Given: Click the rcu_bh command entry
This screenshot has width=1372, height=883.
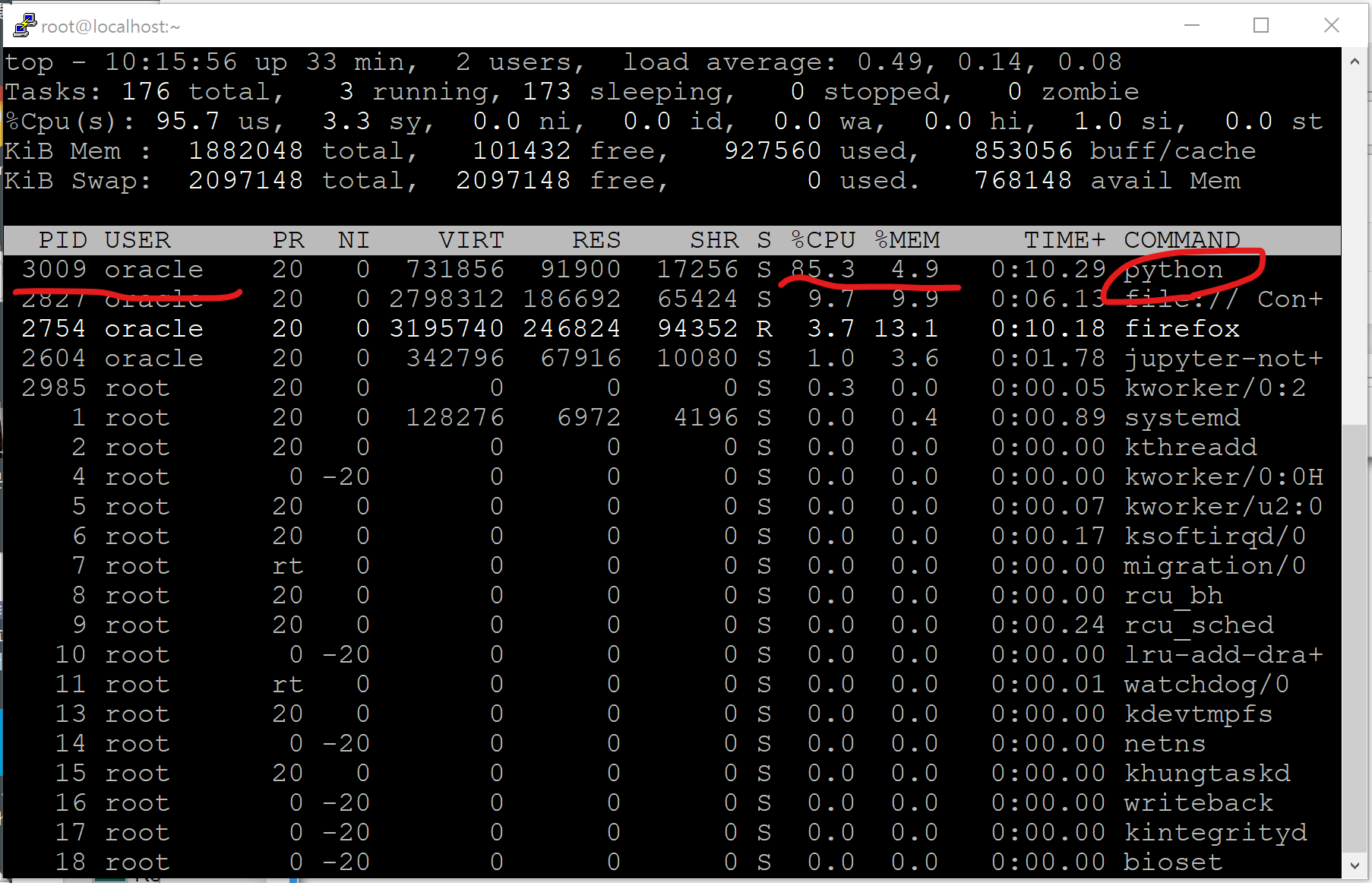Looking at the screenshot, I should [1174, 595].
